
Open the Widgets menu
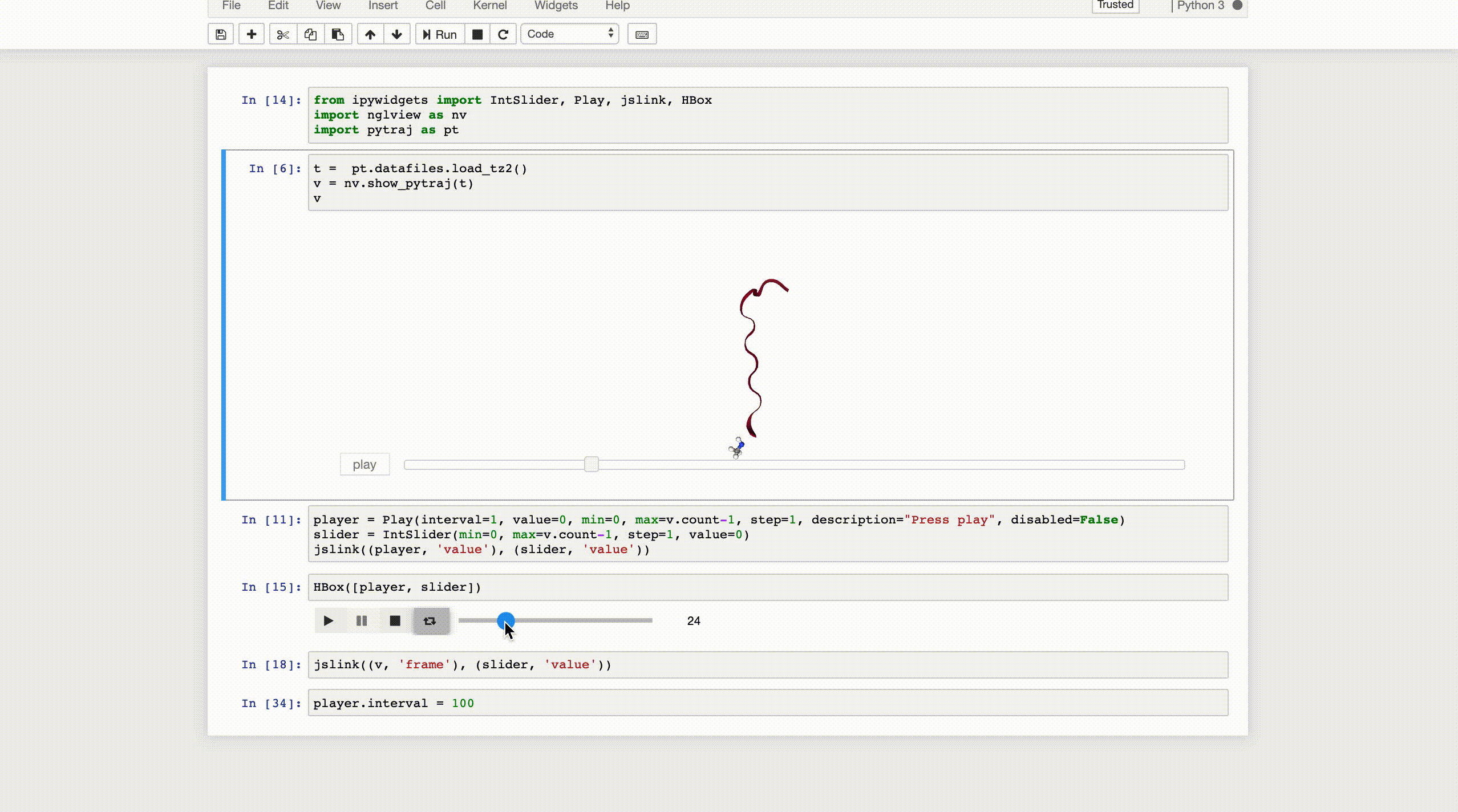click(x=556, y=6)
